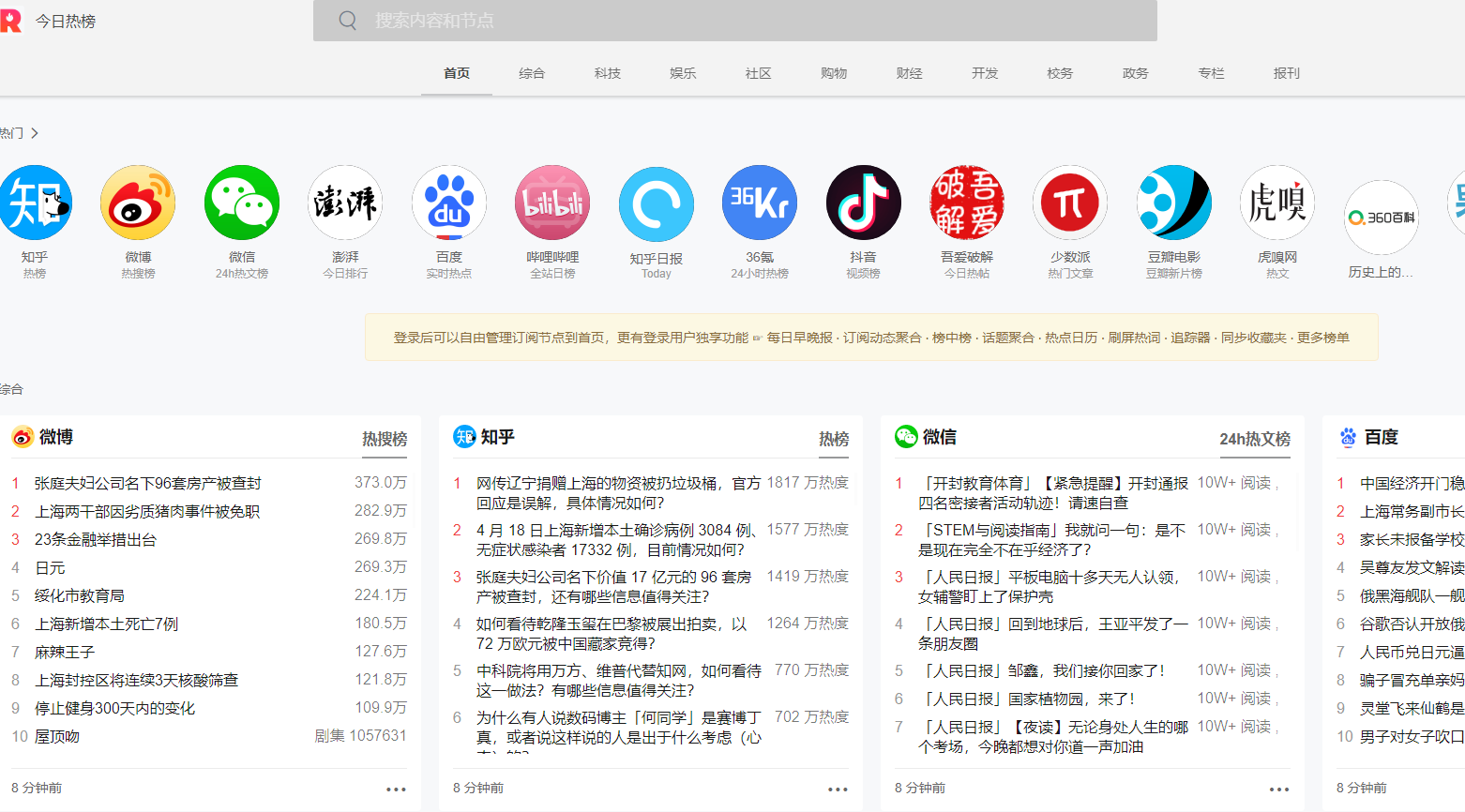The image size is (1465, 812).
Task: Open the more options dots on 微博 card
Action: click(397, 789)
